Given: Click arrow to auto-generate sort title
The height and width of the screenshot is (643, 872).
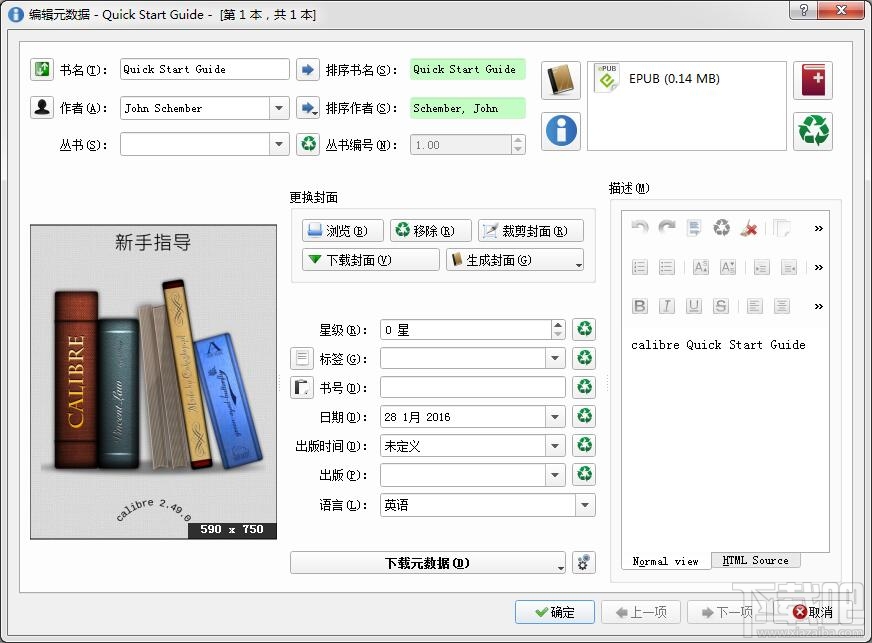Looking at the screenshot, I should 308,70.
